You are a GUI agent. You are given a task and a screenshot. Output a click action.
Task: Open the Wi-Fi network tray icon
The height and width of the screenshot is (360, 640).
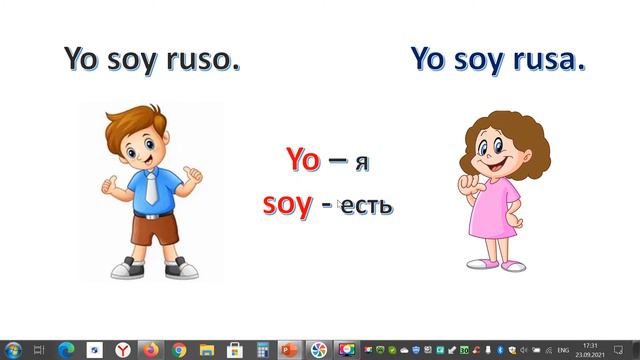point(549,350)
